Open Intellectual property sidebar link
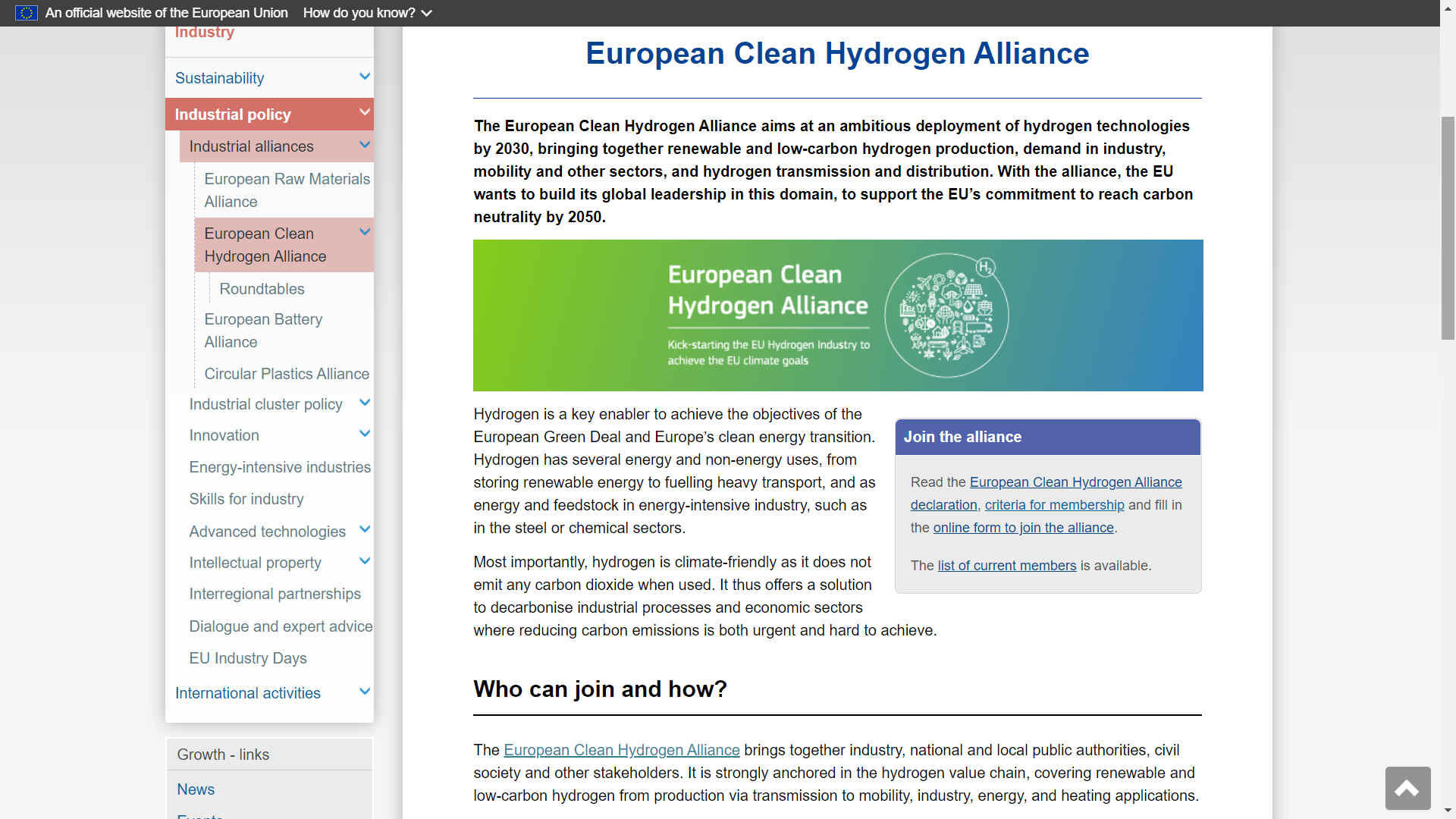Image resolution: width=1456 pixels, height=819 pixels. pos(255,563)
